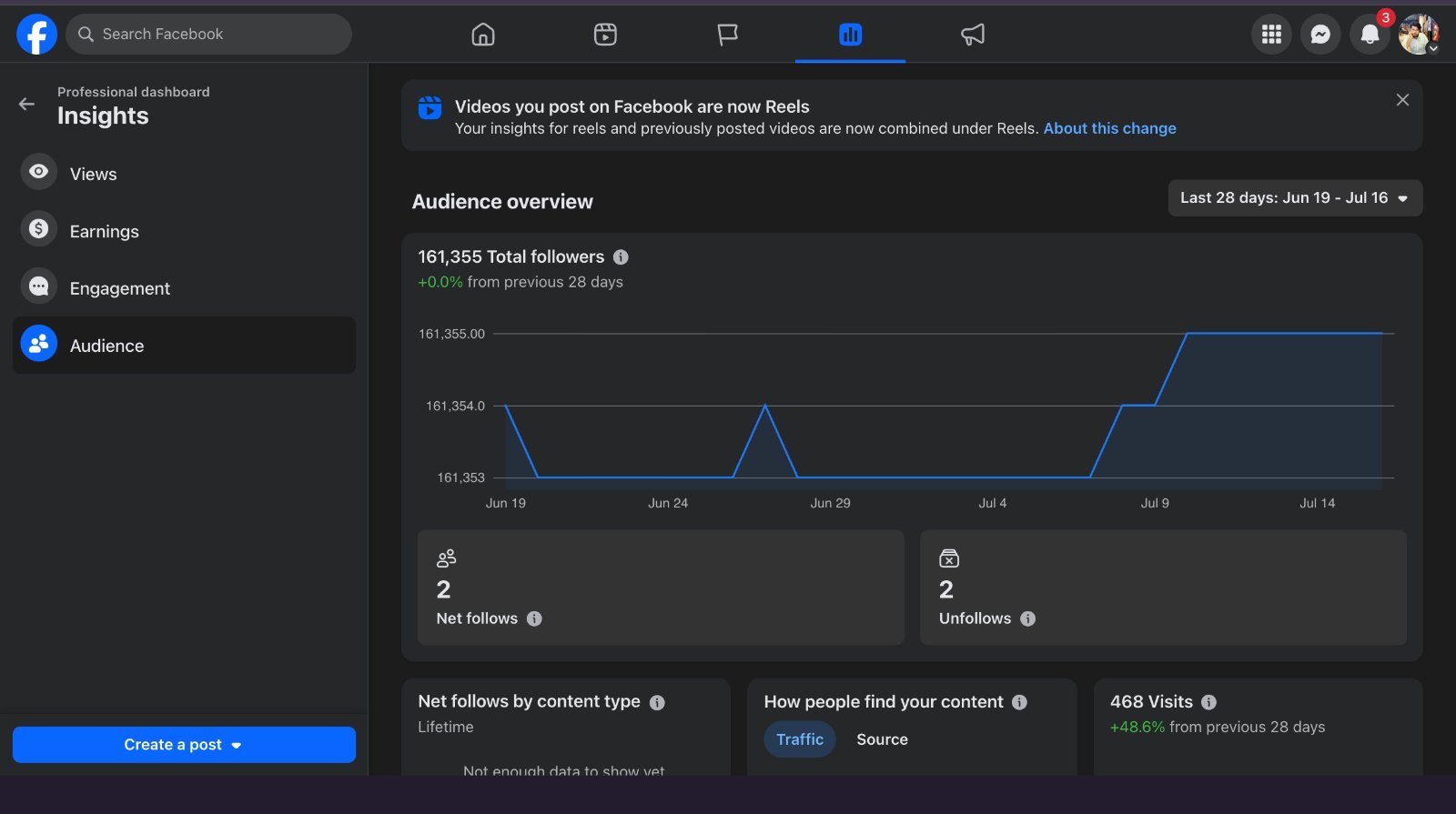Click the 161,355 Total followers heading
Image resolution: width=1456 pixels, height=814 pixels.
[511, 257]
